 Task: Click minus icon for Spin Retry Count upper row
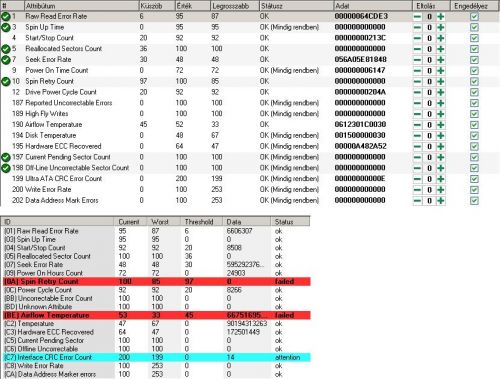click(x=417, y=81)
